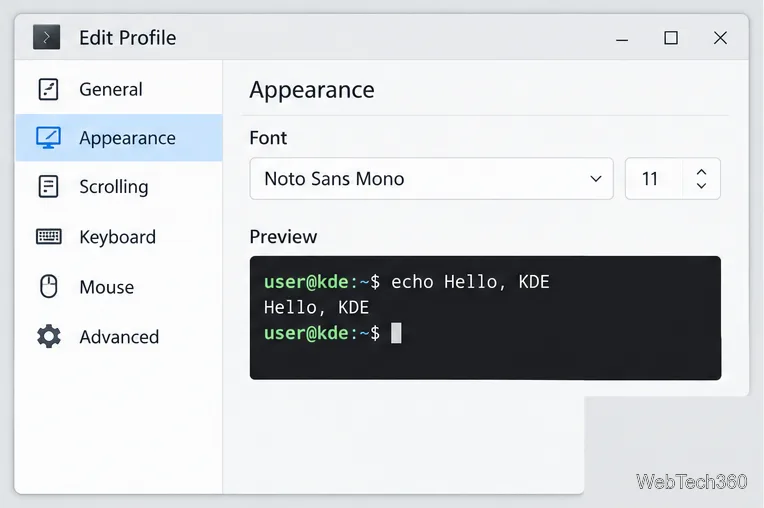Click the Mouse icon in sidebar
Image resolution: width=764 pixels, height=508 pixels.
[48, 286]
